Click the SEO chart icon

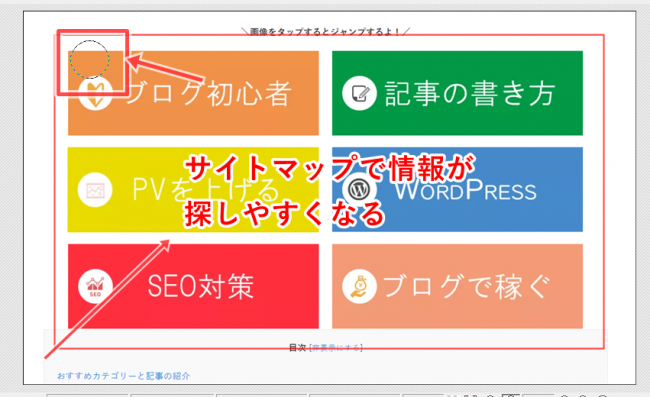click(x=95, y=286)
